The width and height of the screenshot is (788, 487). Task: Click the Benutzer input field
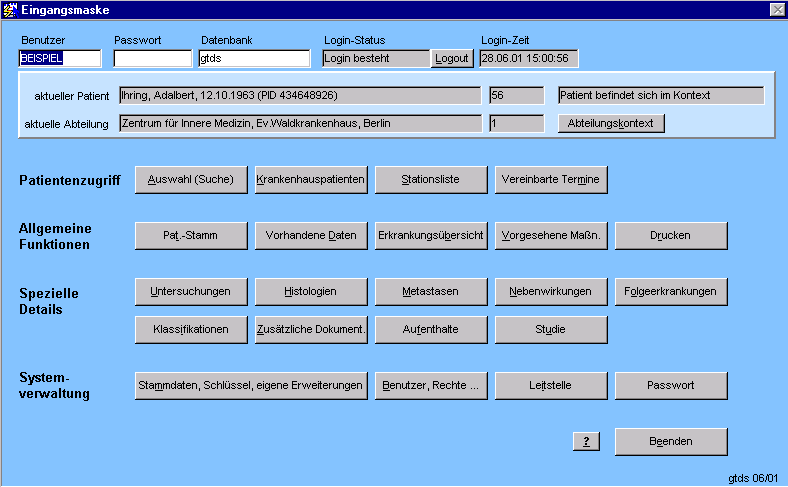60,59
